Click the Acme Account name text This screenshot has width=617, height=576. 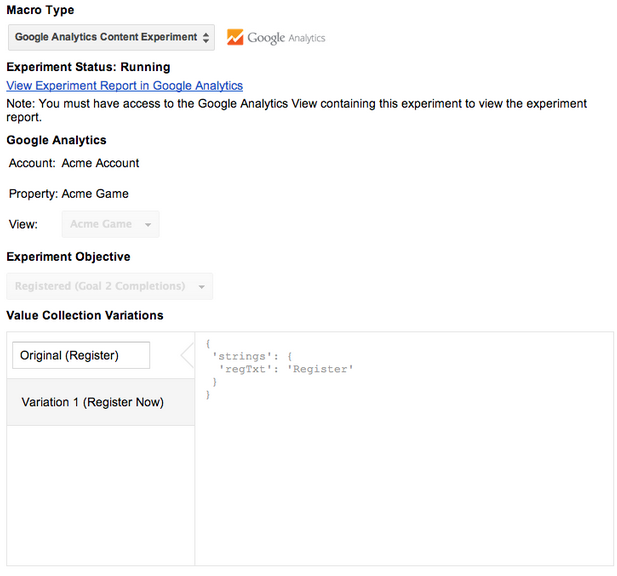100,163
